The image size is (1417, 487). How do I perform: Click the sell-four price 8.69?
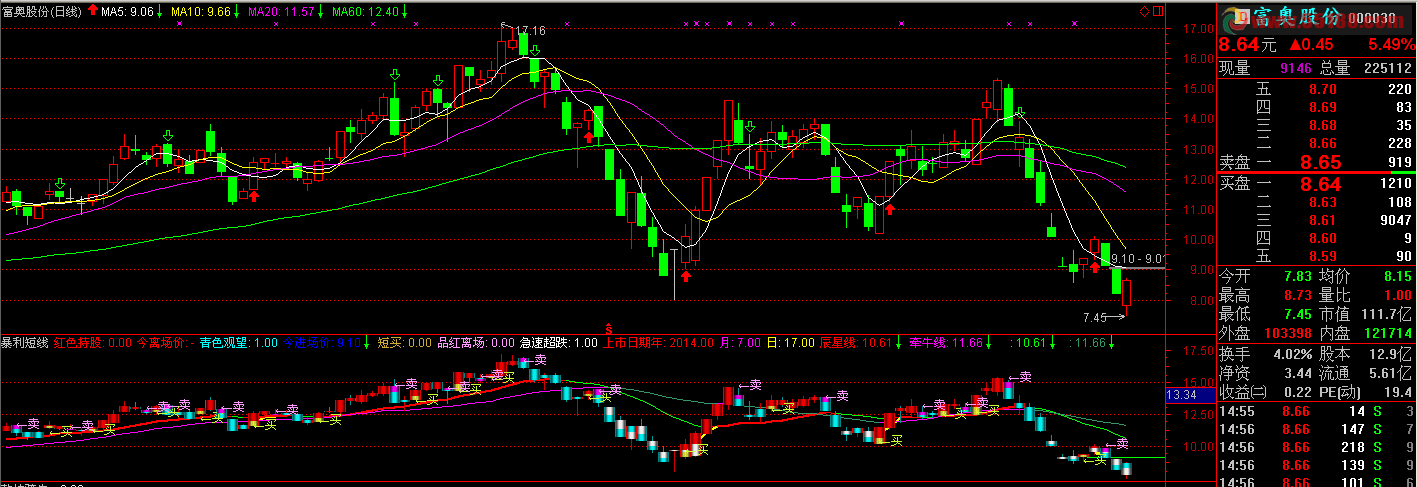click(1322, 108)
